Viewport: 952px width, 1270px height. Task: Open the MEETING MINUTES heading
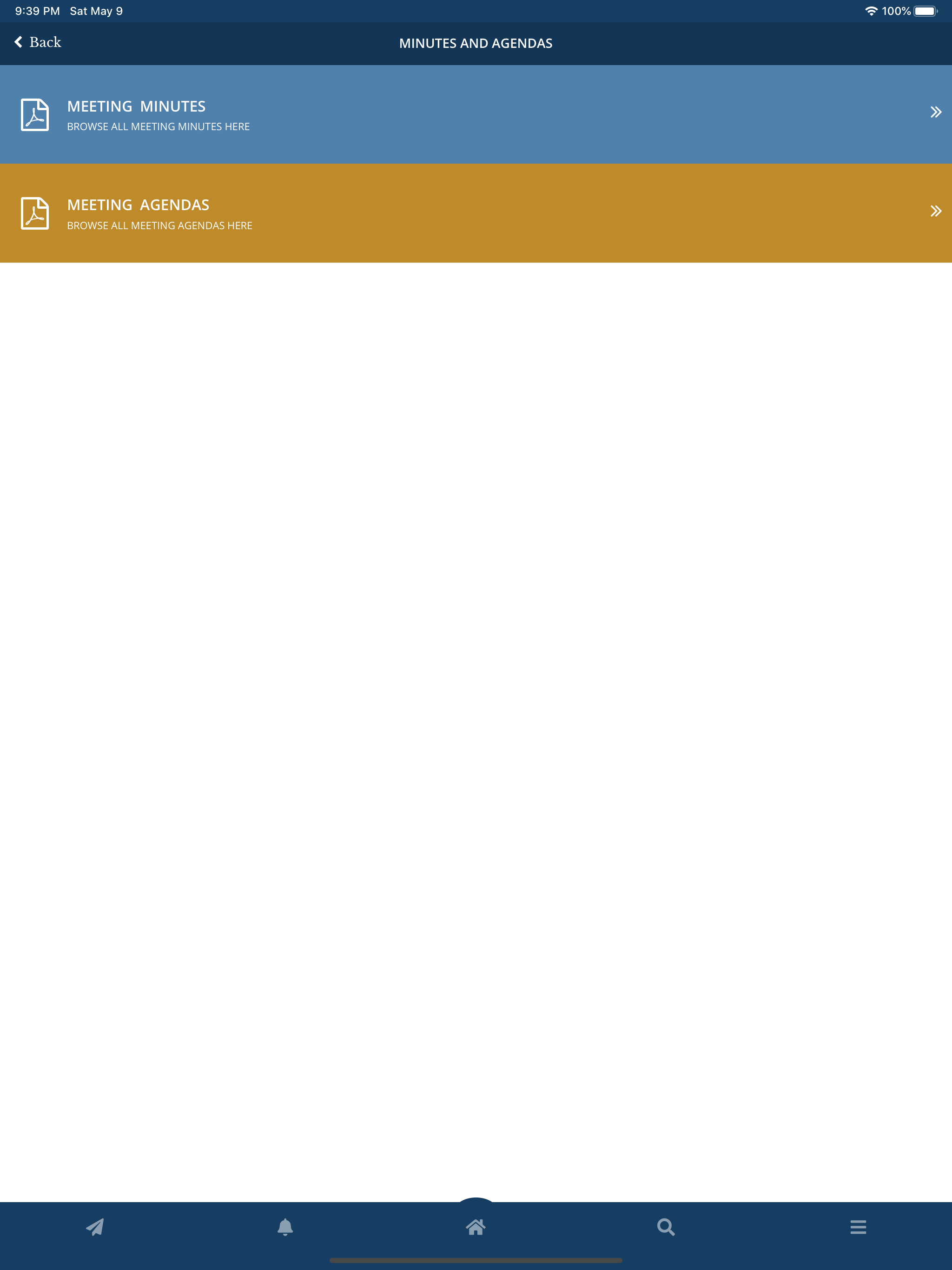click(x=136, y=106)
